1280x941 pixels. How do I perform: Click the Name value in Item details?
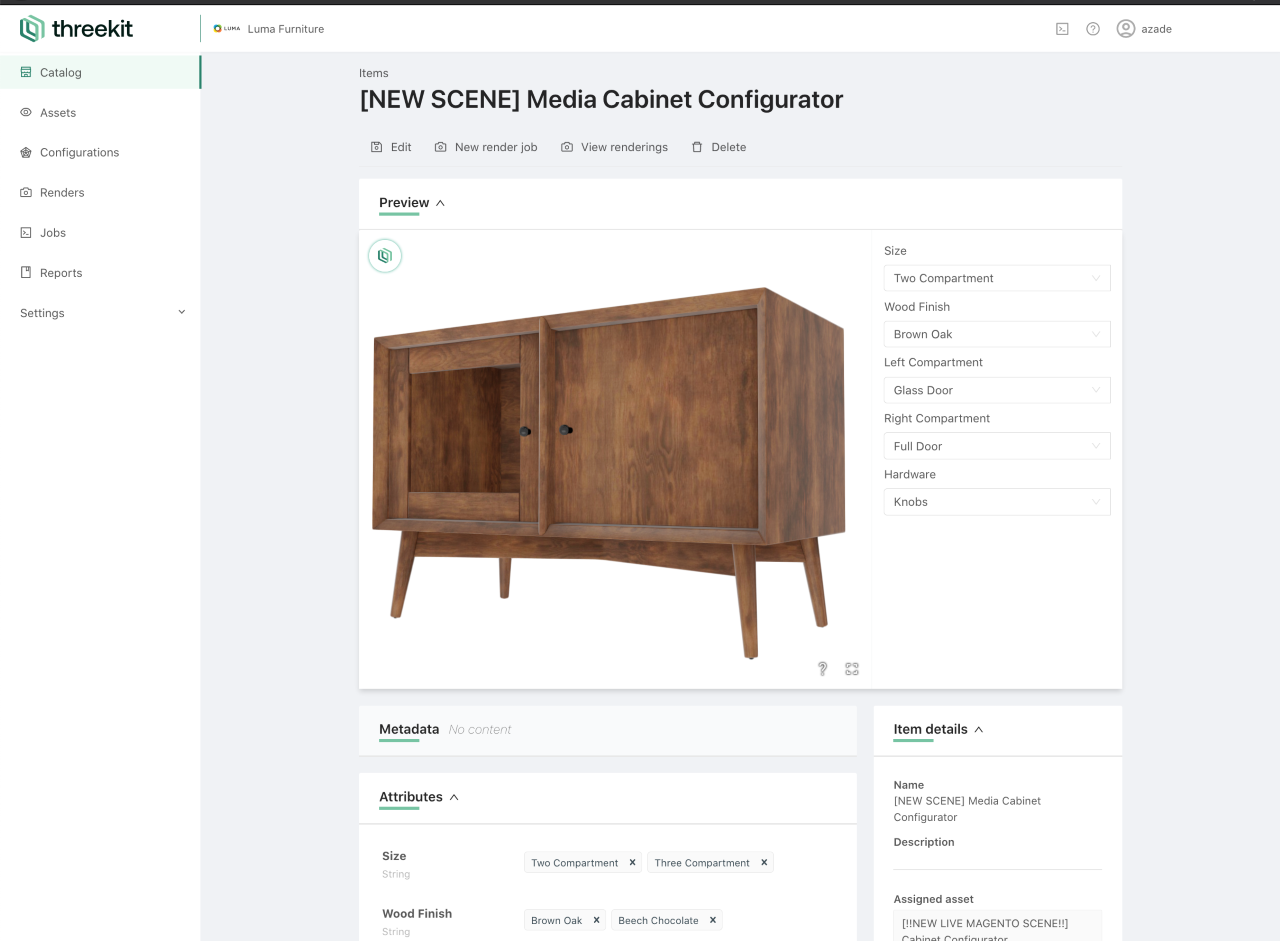click(x=967, y=809)
